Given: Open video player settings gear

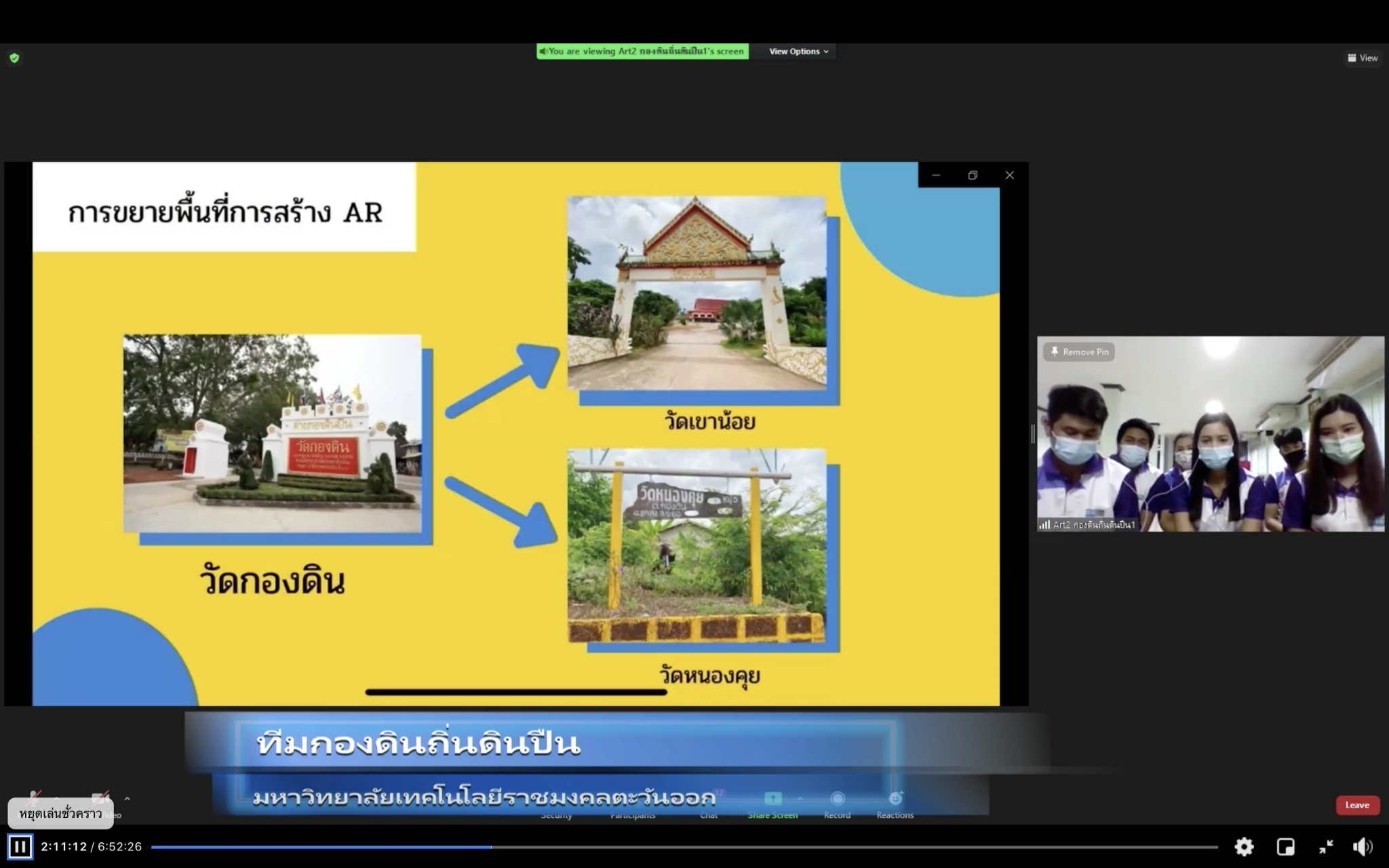Looking at the screenshot, I should [1244, 846].
